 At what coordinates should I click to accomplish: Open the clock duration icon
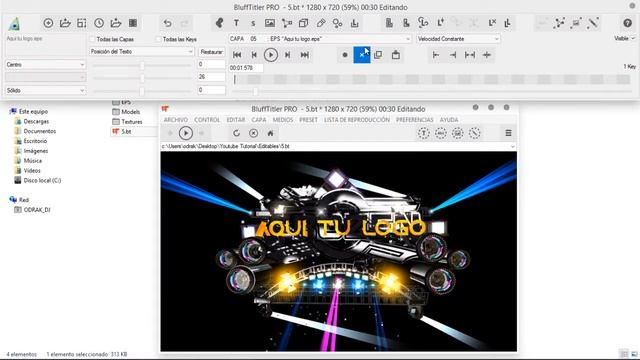pyautogui.click(x=99, y=23)
